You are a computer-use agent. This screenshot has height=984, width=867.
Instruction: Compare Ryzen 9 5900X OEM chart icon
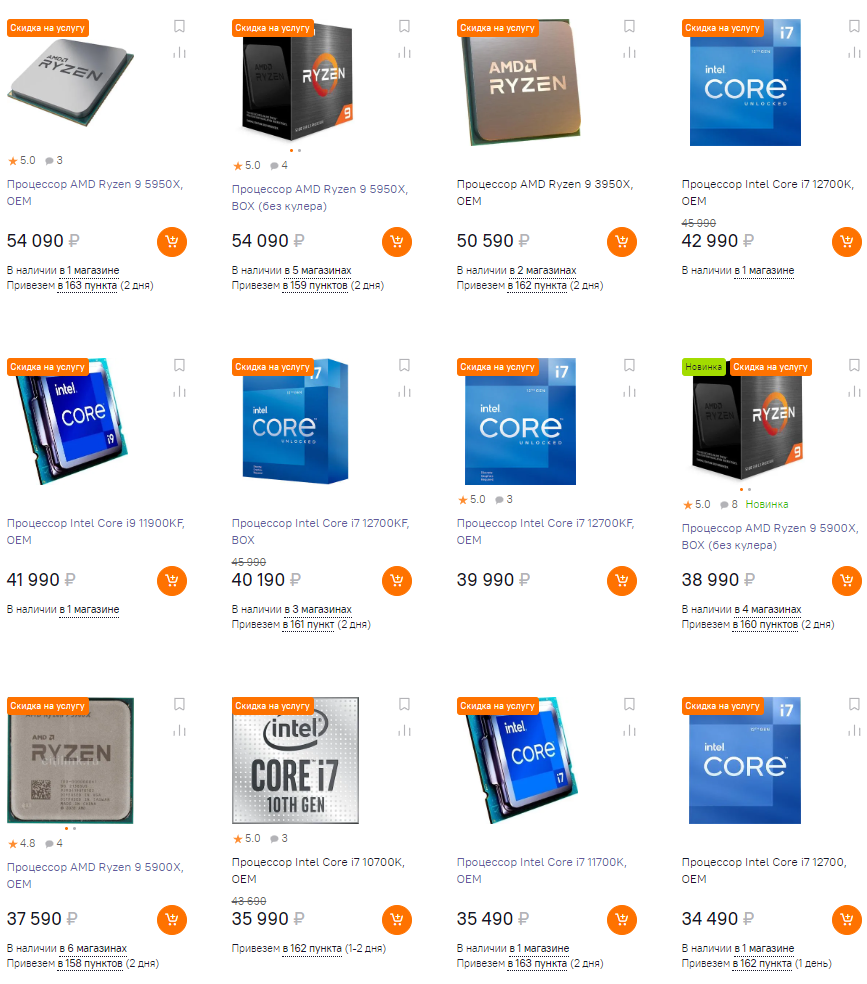pyautogui.click(x=179, y=730)
